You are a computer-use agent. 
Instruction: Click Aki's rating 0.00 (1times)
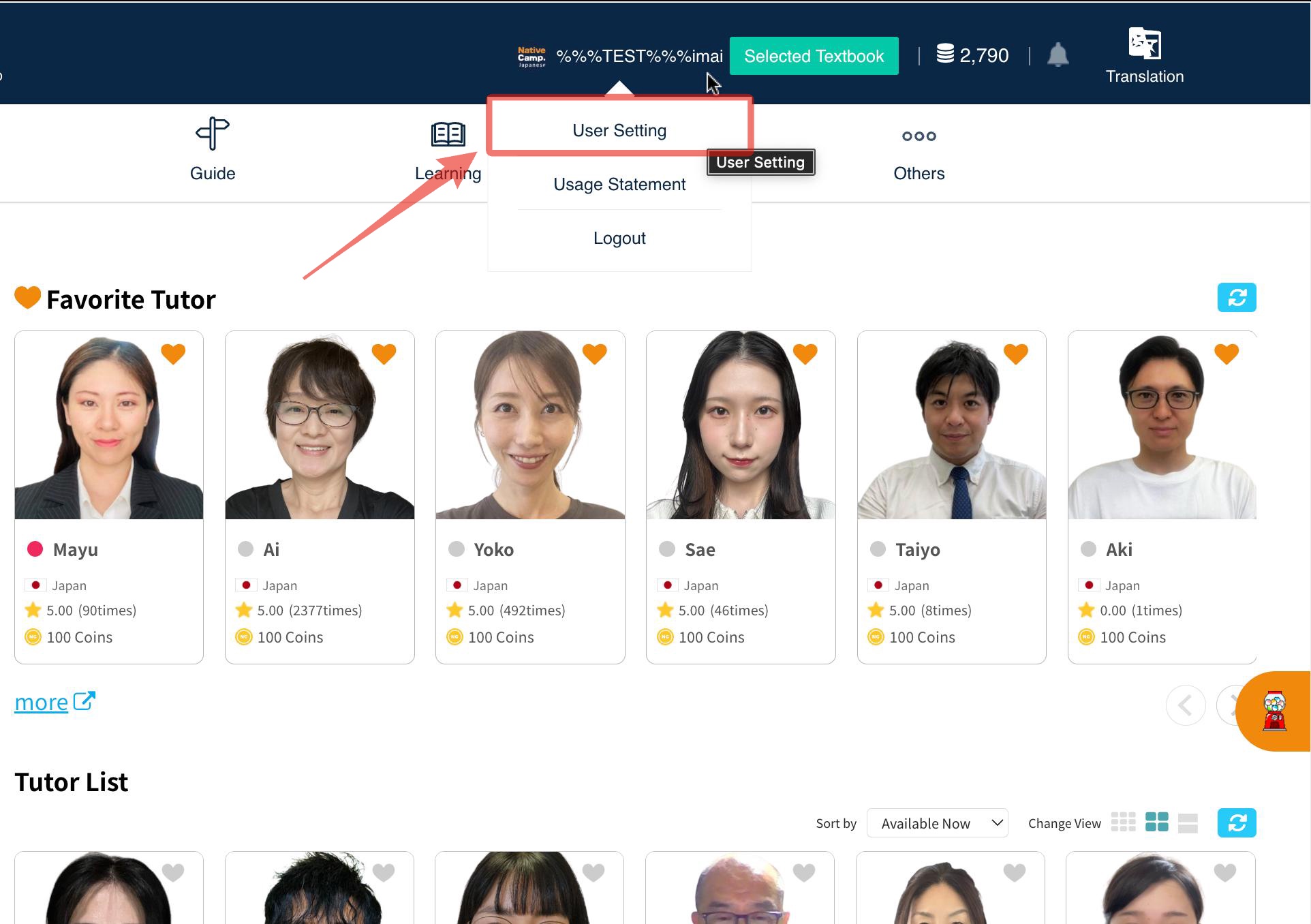click(x=1141, y=611)
